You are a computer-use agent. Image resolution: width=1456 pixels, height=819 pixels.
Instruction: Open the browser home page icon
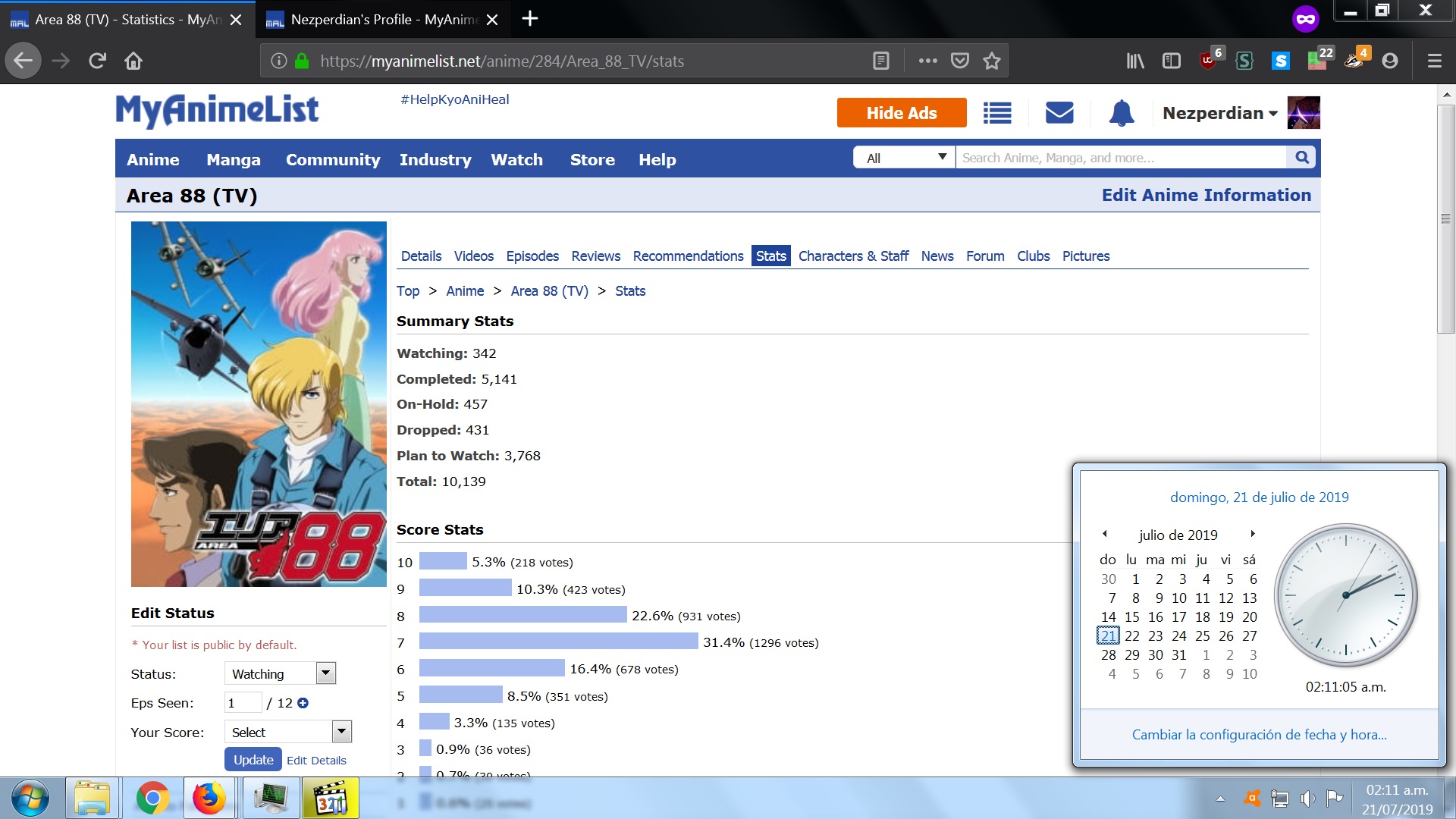click(x=133, y=61)
